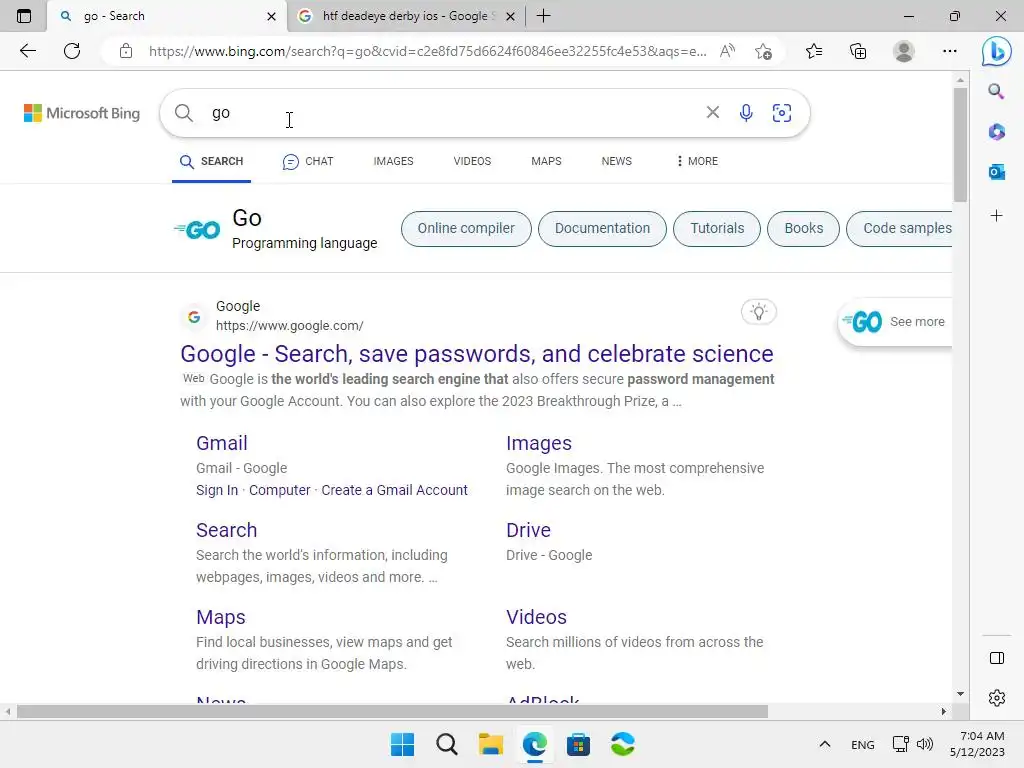Image resolution: width=1024 pixels, height=768 pixels.
Task: Start voice search microphone icon
Action: (x=746, y=113)
